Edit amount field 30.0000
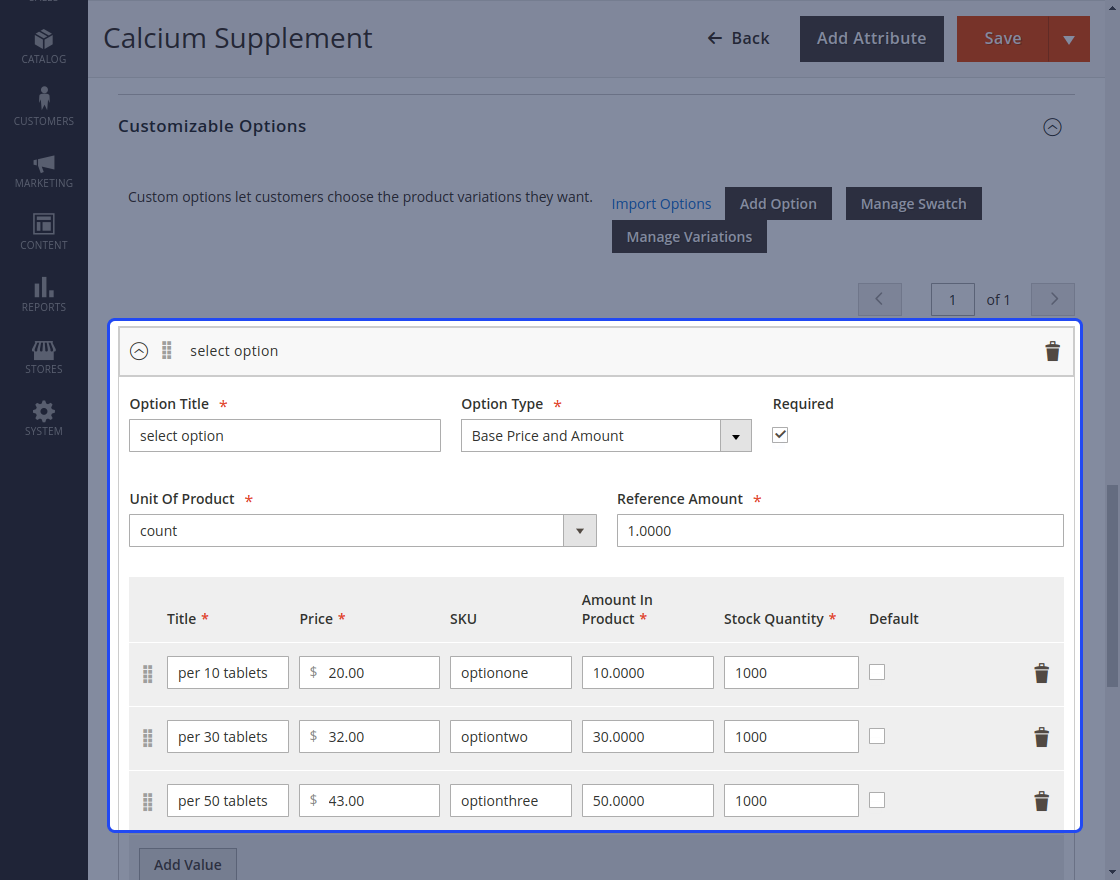 647,736
